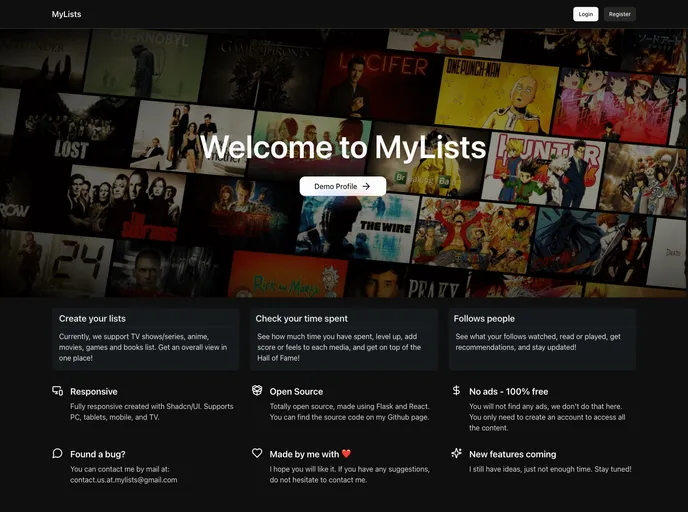
Task: Click the One Piece poster thumbnail
Action: click(474, 235)
